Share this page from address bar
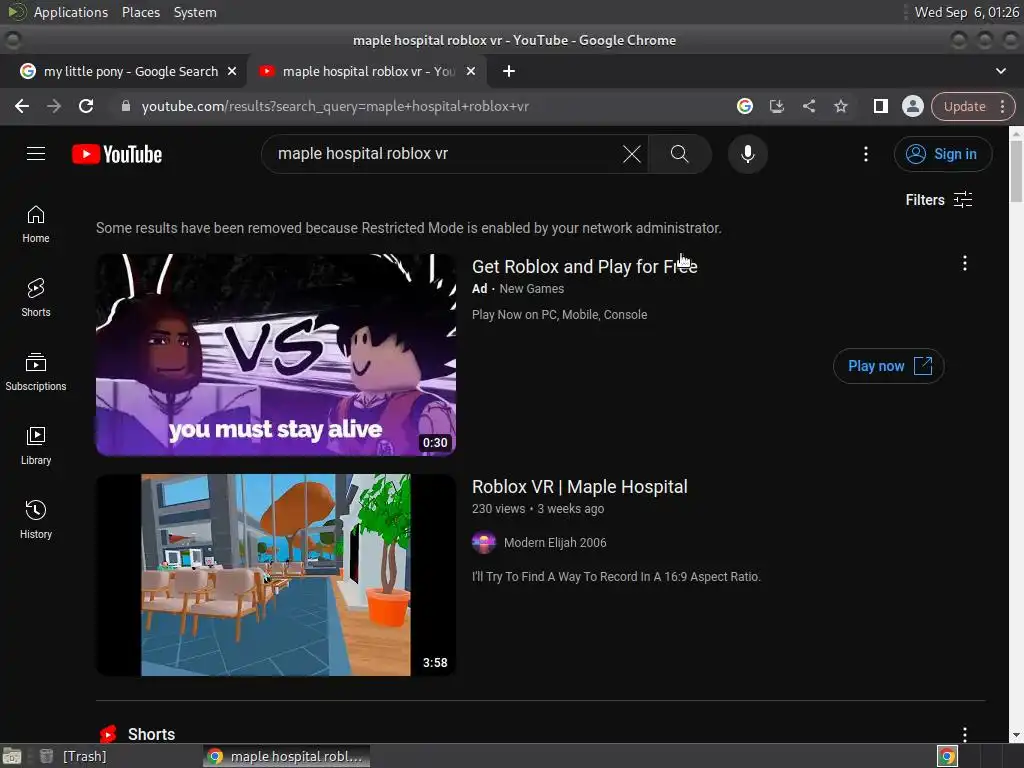 click(808, 106)
